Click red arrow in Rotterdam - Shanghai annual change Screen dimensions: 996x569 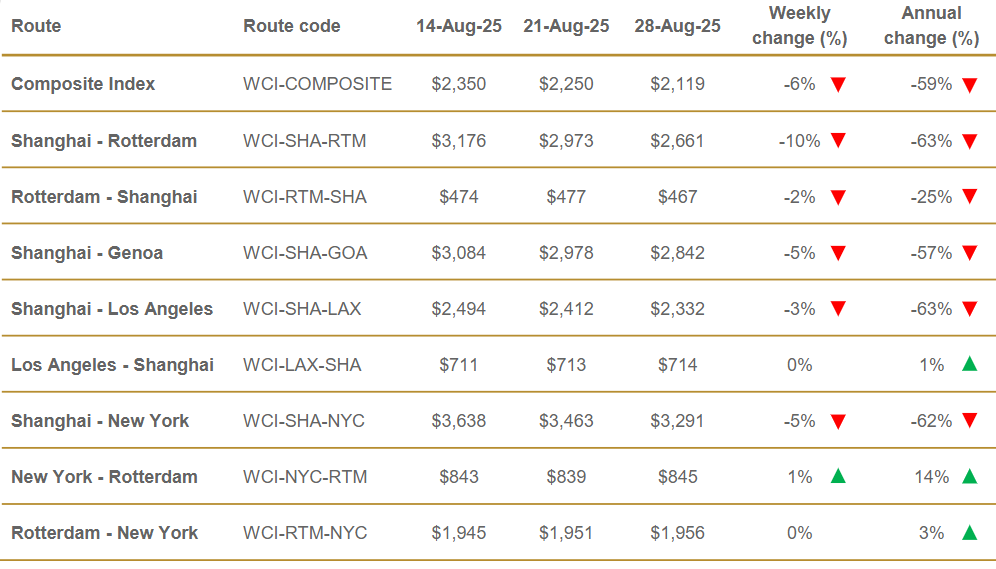click(x=969, y=197)
